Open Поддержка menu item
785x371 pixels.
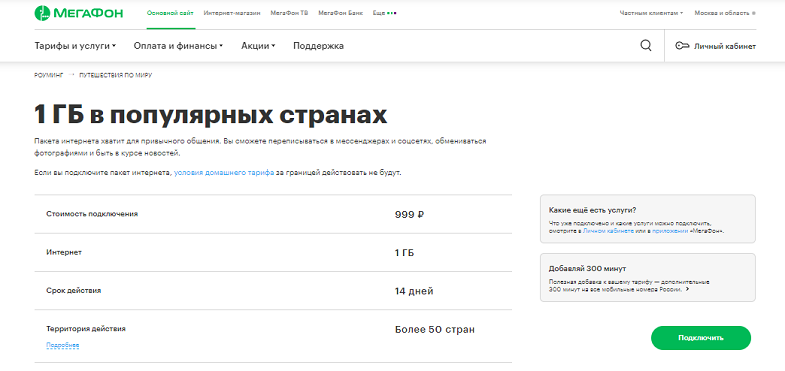(x=318, y=46)
